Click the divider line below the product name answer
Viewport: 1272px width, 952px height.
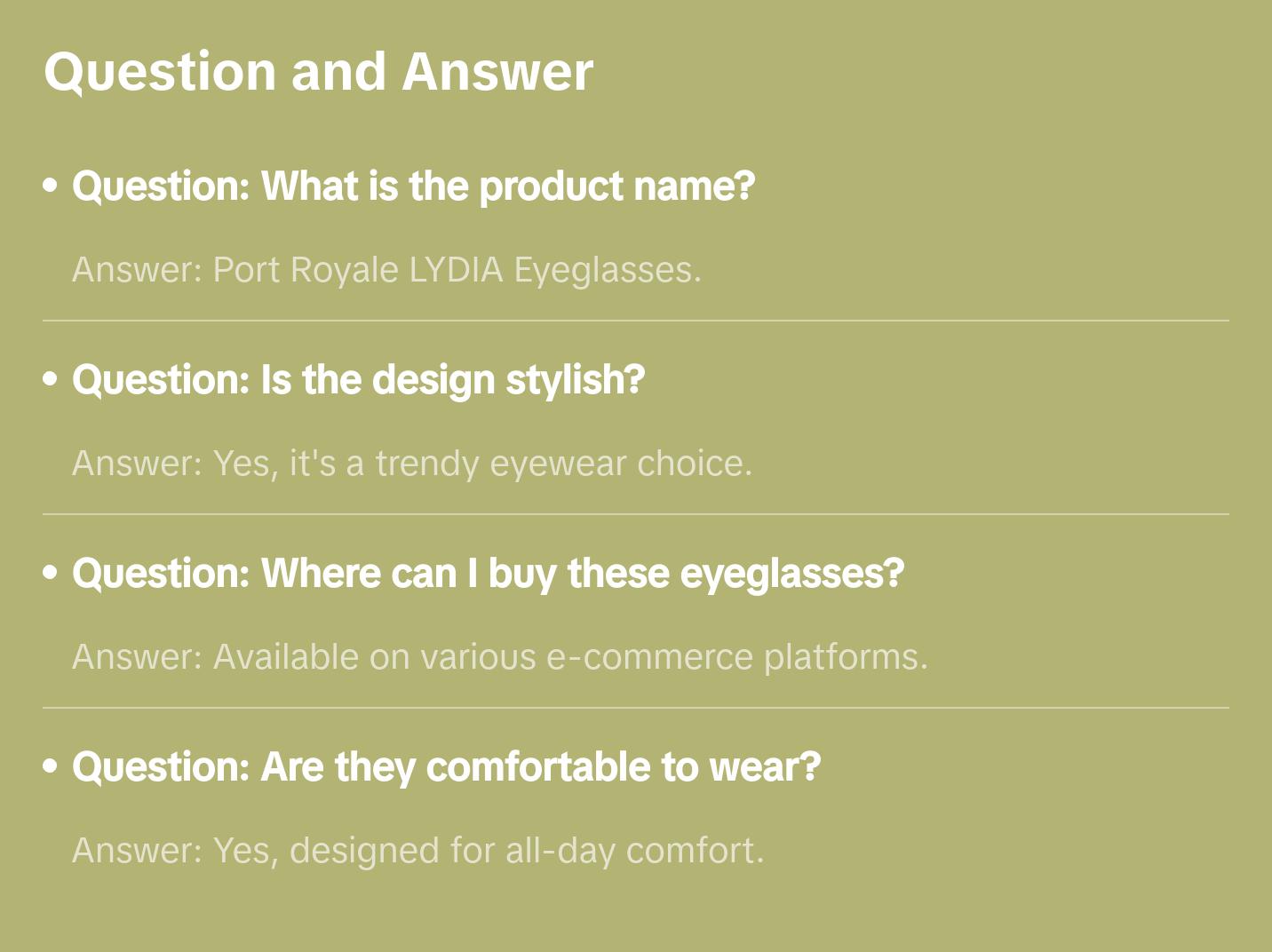coord(635,321)
